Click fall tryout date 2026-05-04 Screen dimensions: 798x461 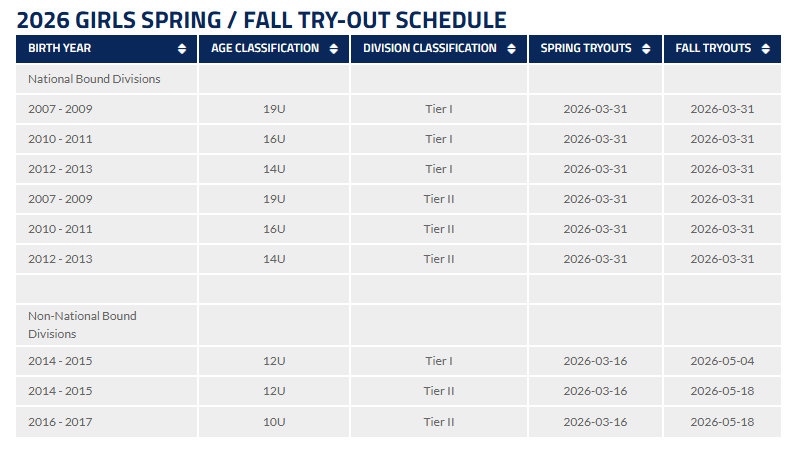coord(722,361)
